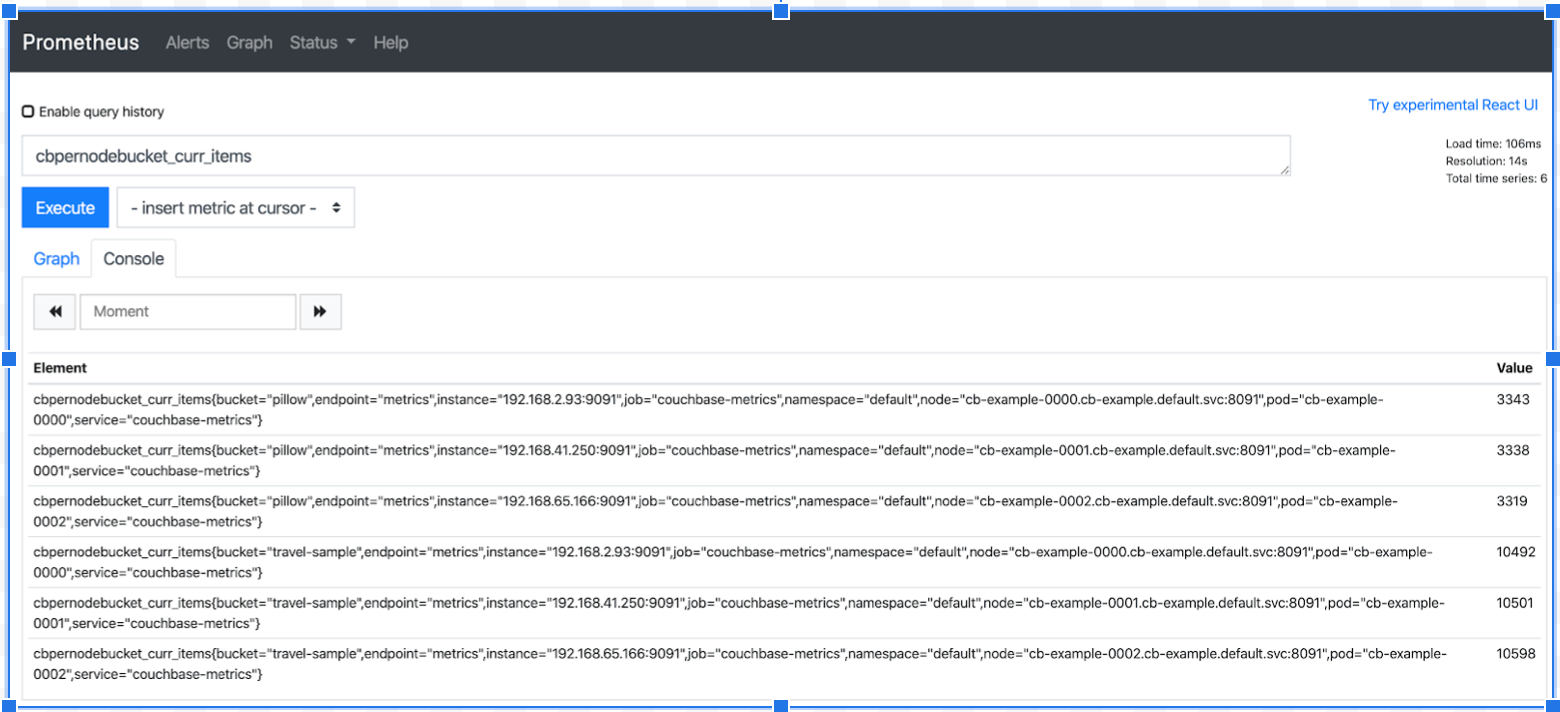This screenshot has width=1560, height=712.
Task: Click the Prometheus logo
Action: pos(80,42)
